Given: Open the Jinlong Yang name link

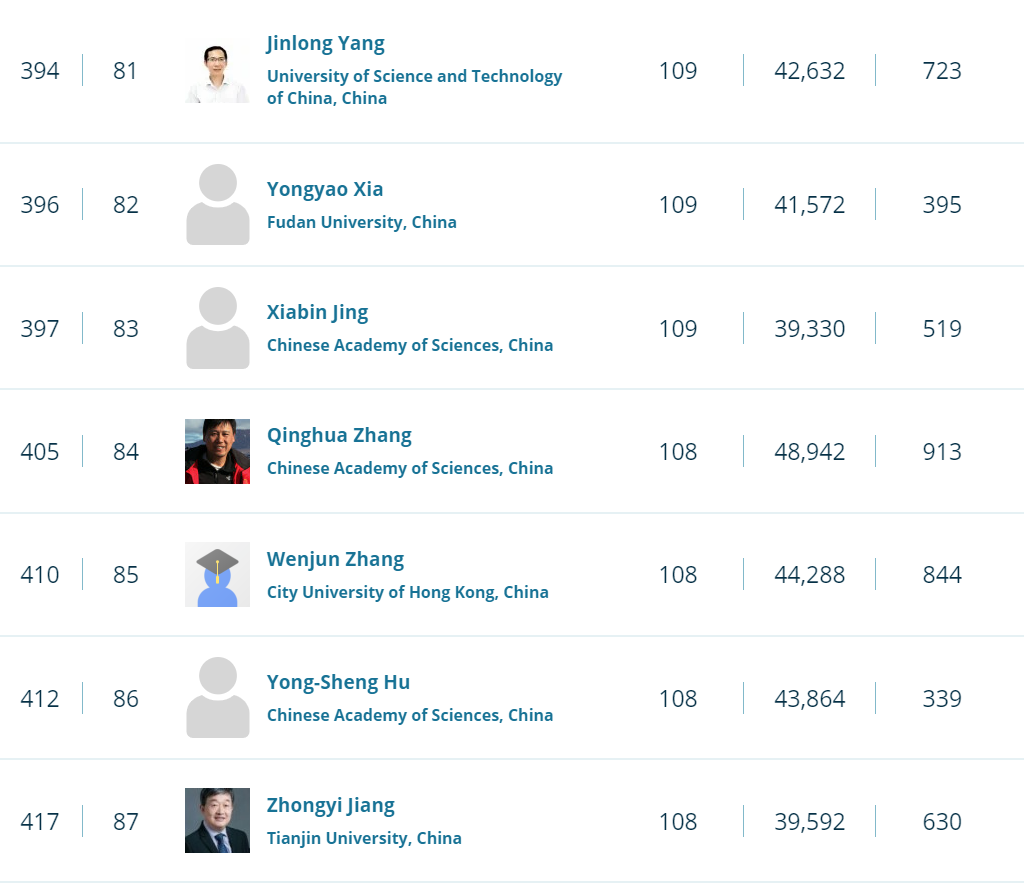Looking at the screenshot, I should pos(325,43).
